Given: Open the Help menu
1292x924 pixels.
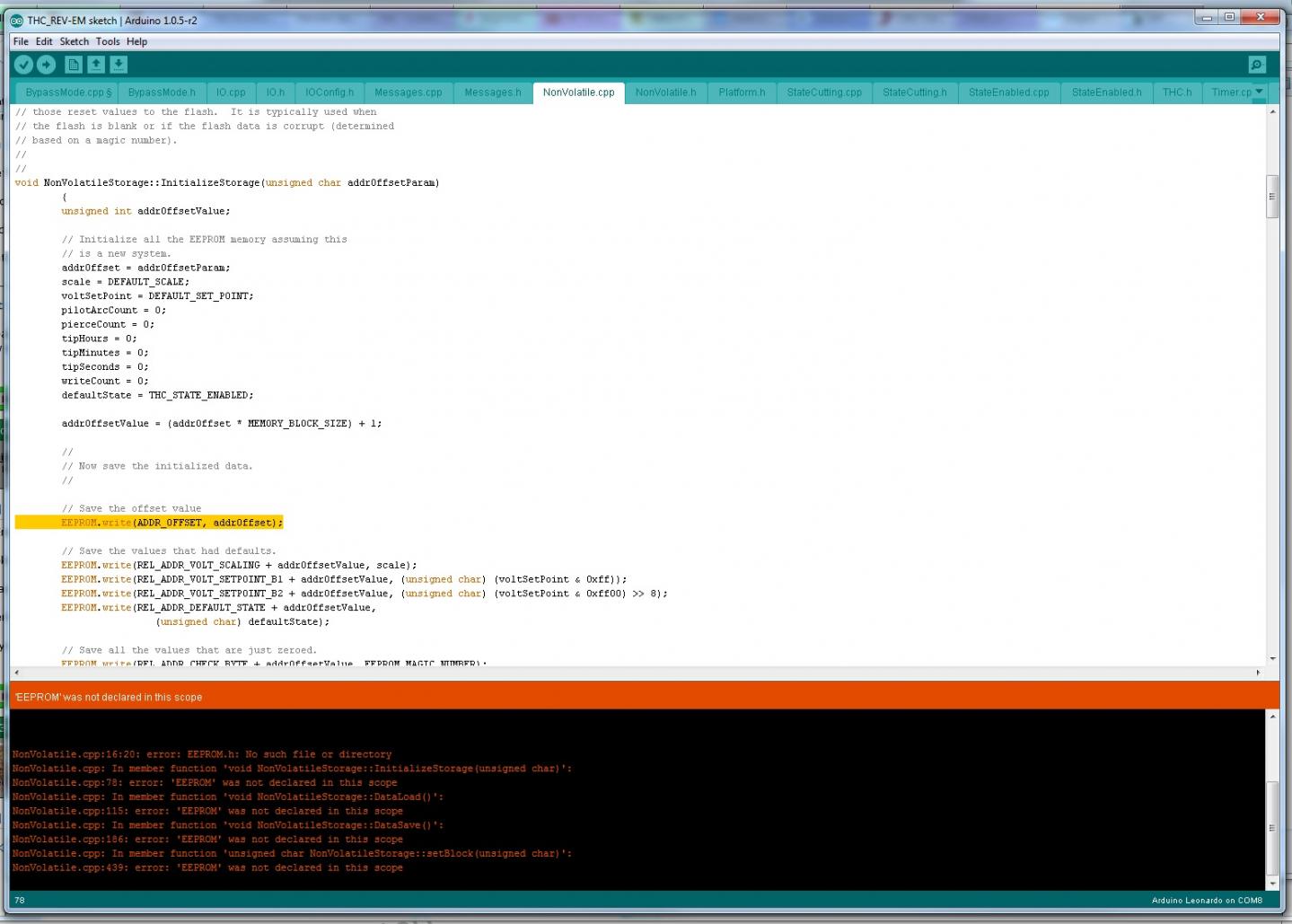Looking at the screenshot, I should pyautogui.click(x=136, y=41).
